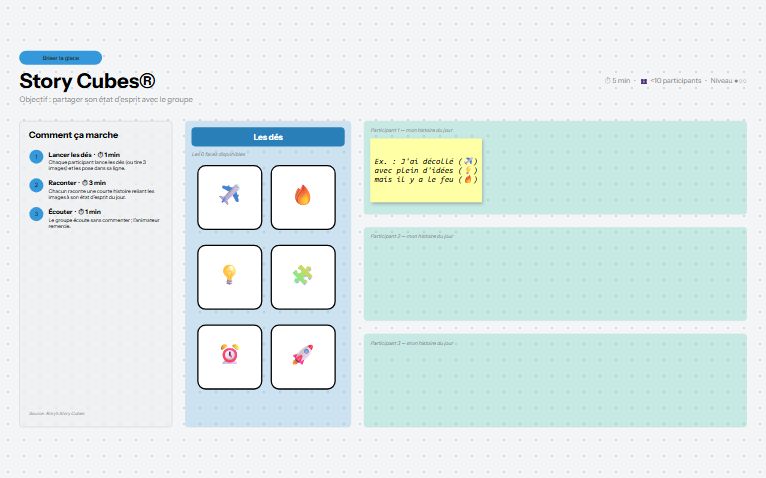
Task: Click the '<10 participants' text
Action: [676, 81]
